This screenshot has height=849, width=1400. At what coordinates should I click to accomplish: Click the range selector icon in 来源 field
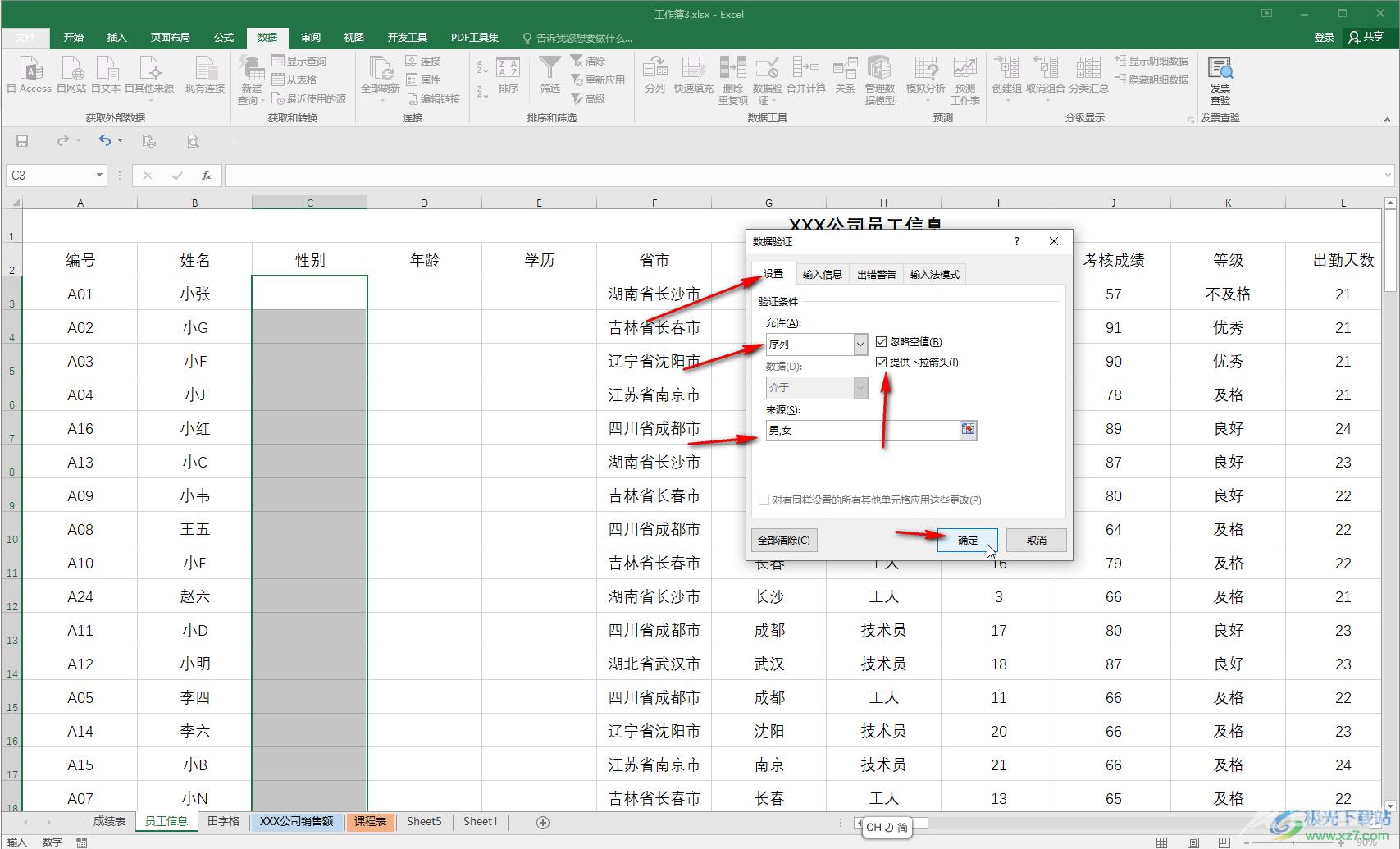pyautogui.click(x=968, y=430)
